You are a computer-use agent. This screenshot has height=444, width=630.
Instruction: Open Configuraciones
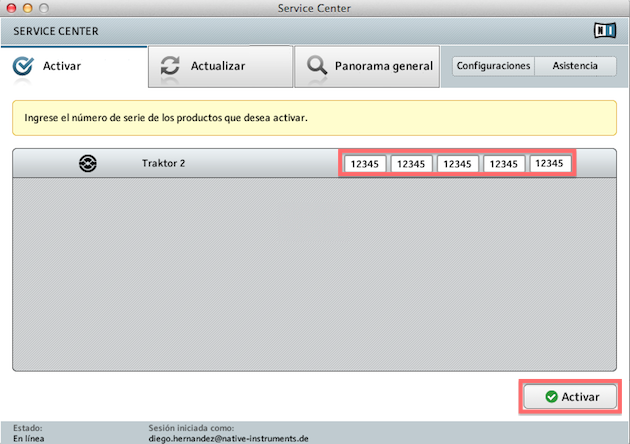[x=493, y=66]
